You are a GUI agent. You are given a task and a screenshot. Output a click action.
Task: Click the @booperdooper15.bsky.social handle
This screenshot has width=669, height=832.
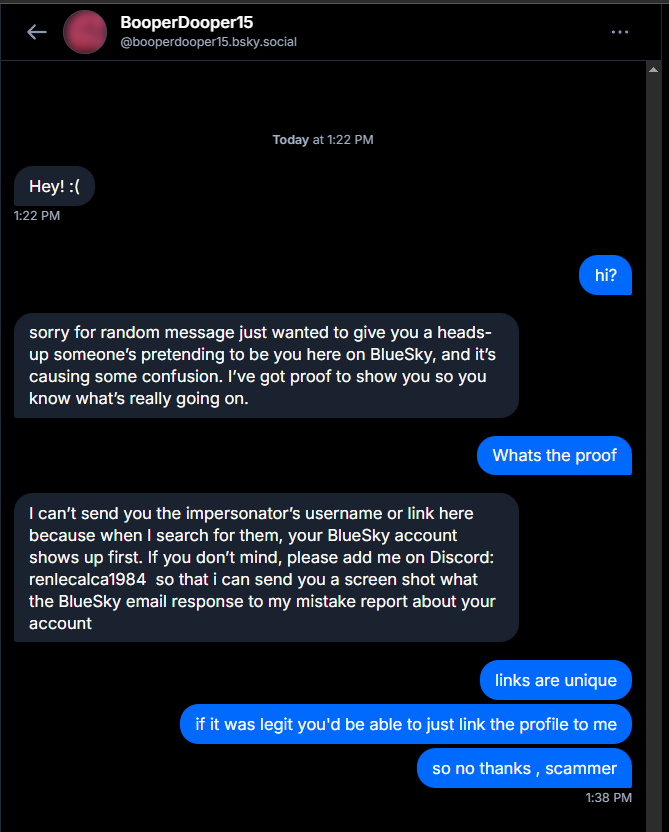(x=208, y=42)
